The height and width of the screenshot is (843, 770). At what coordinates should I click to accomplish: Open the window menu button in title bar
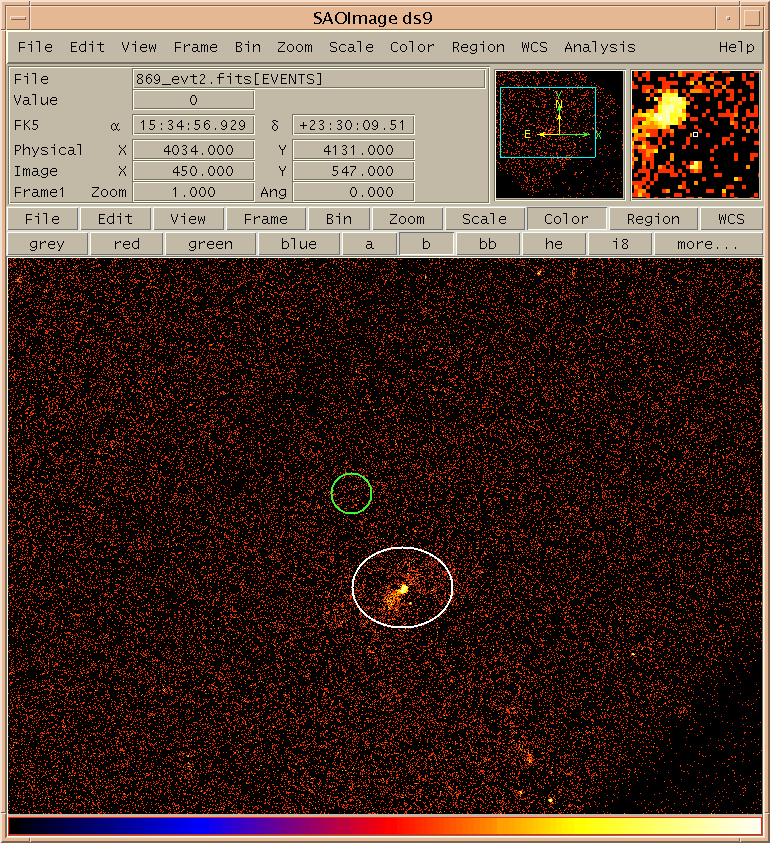point(18,18)
